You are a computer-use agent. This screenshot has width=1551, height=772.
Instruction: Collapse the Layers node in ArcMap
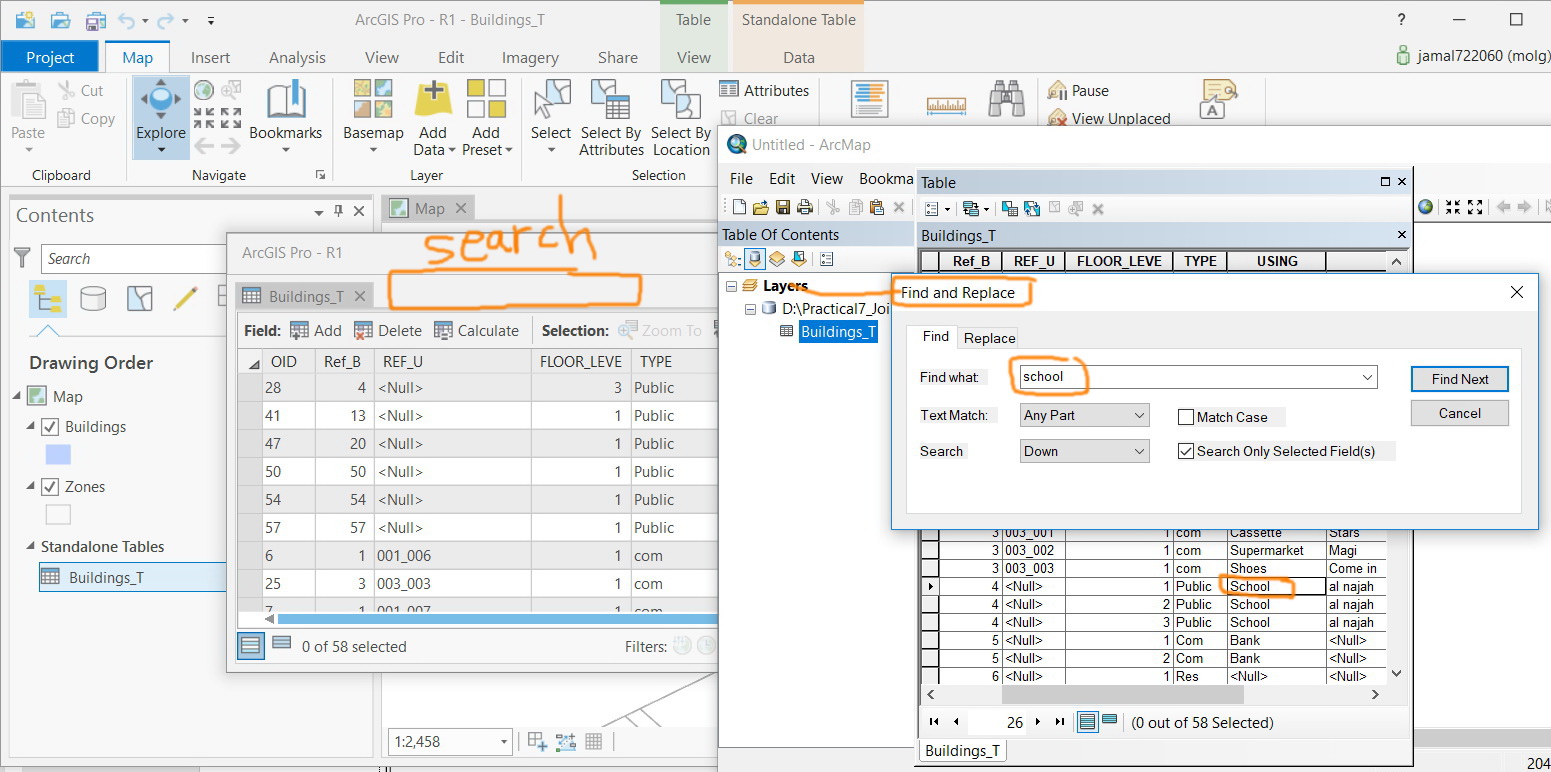click(731, 286)
